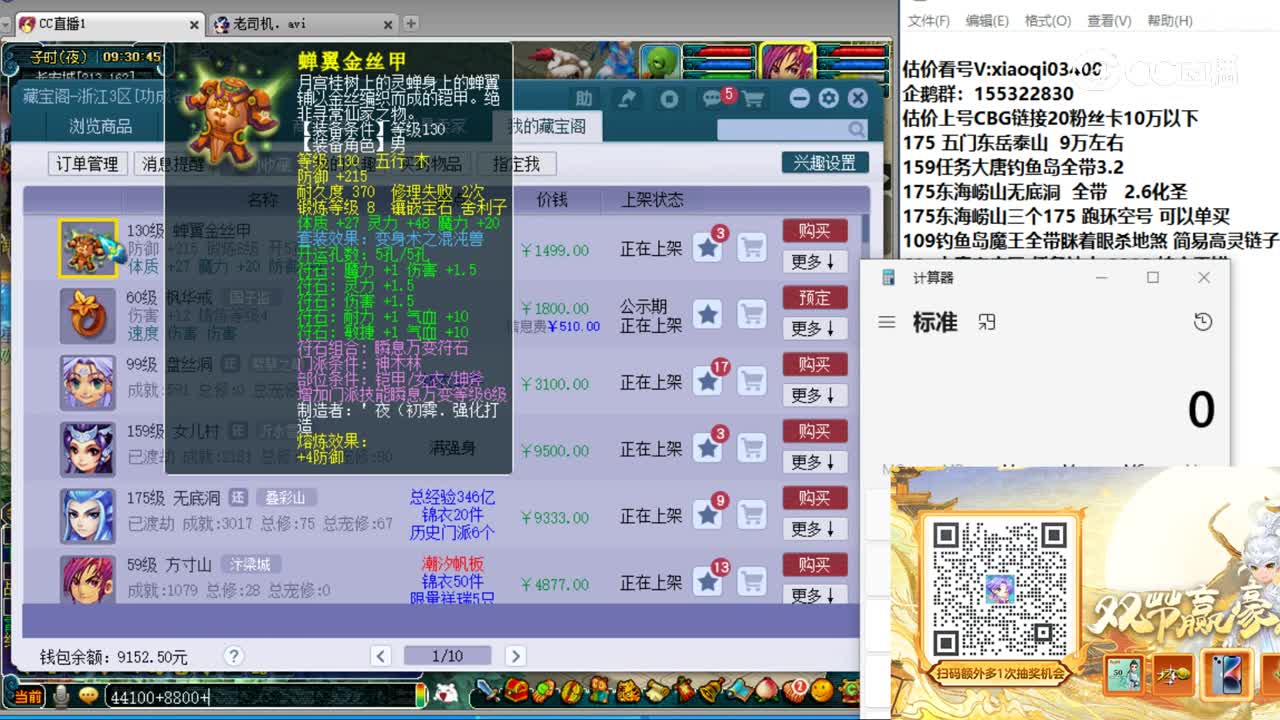This screenshot has height=720, width=1280.
Task: Toggle favorite star on 99级 盘丝洞 row
Action: (708, 381)
